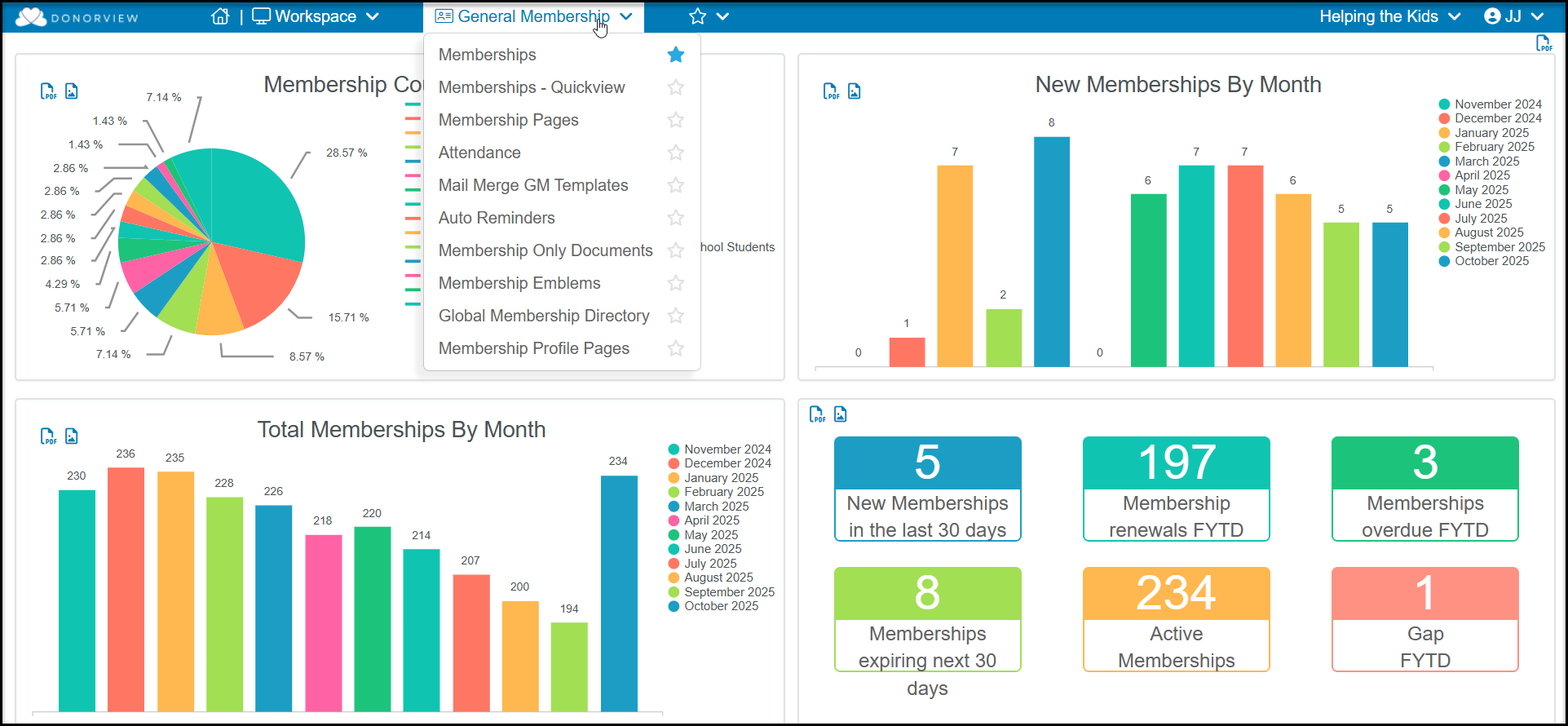
Task: Export Membership Count chart as PDF
Action: click(48, 91)
